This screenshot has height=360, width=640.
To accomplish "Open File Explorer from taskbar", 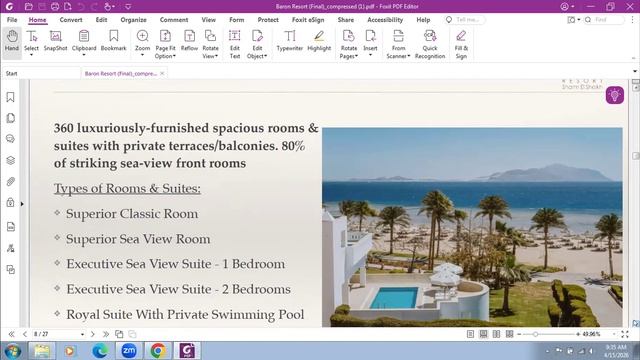I will [42, 351].
